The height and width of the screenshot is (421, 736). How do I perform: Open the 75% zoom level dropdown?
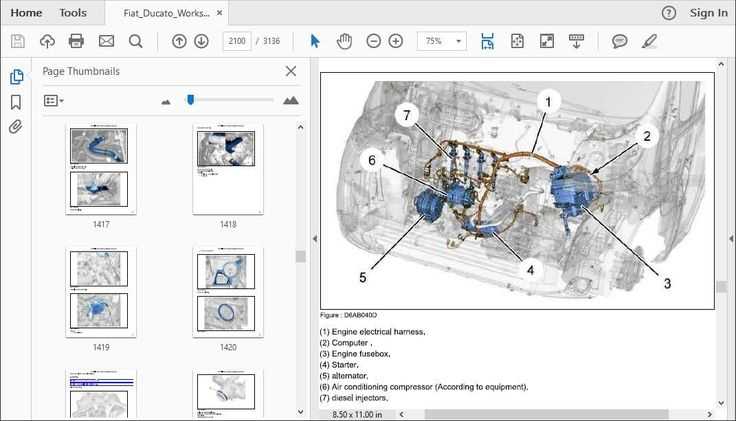point(442,41)
